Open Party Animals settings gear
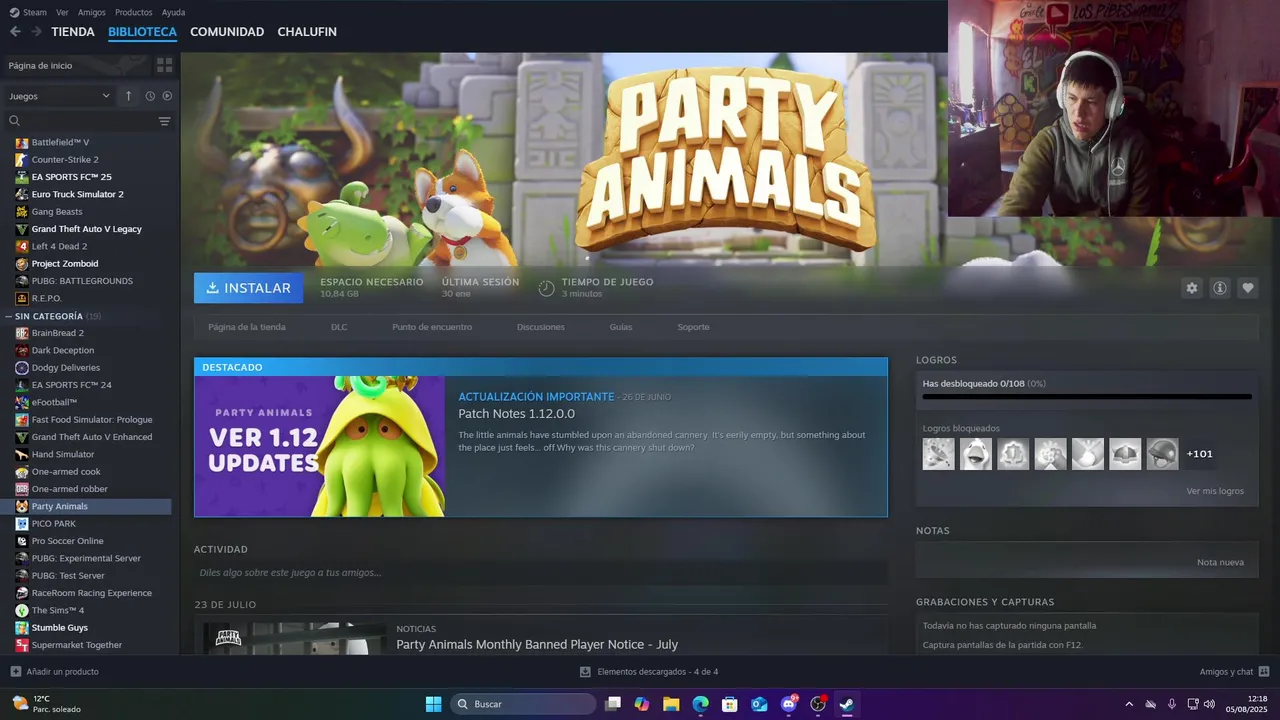1280x720 pixels. (x=1191, y=288)
